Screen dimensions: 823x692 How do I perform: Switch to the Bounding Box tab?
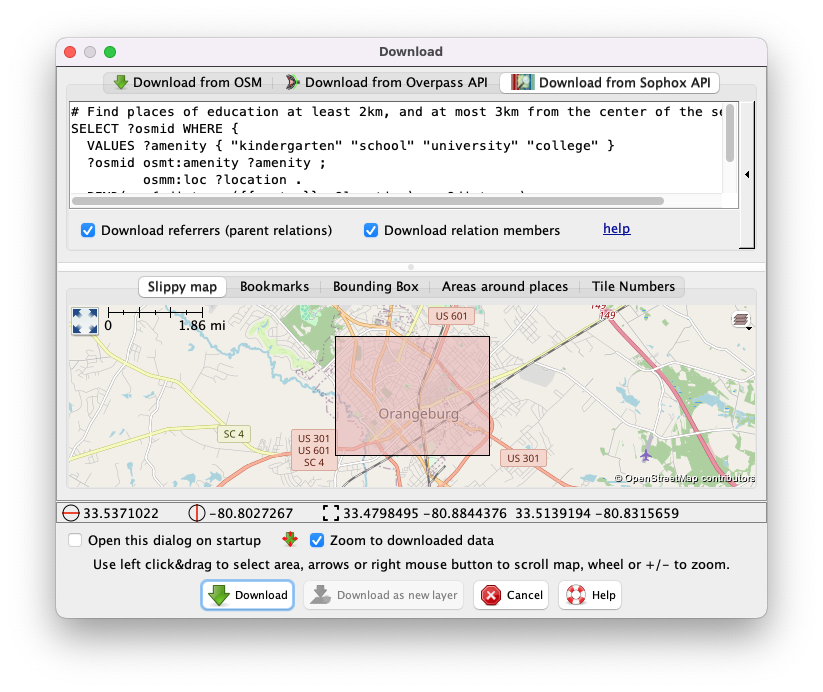click(x=375, y=287)
